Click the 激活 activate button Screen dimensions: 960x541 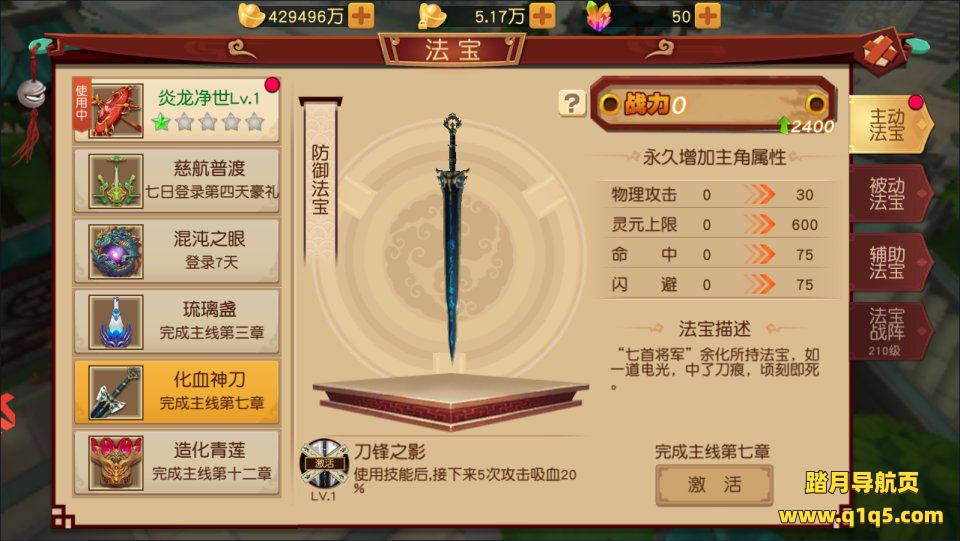click(714, 485)
